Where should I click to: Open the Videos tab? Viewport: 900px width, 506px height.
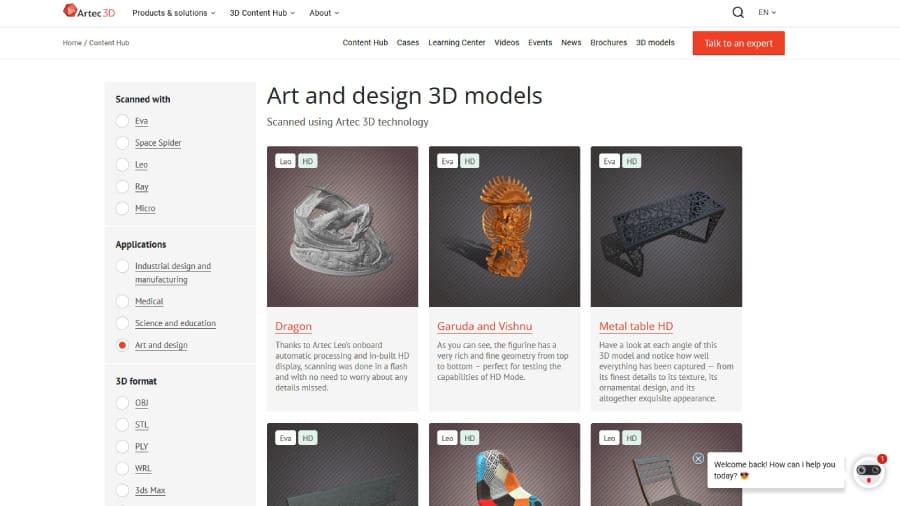click(x=506, y=42)
